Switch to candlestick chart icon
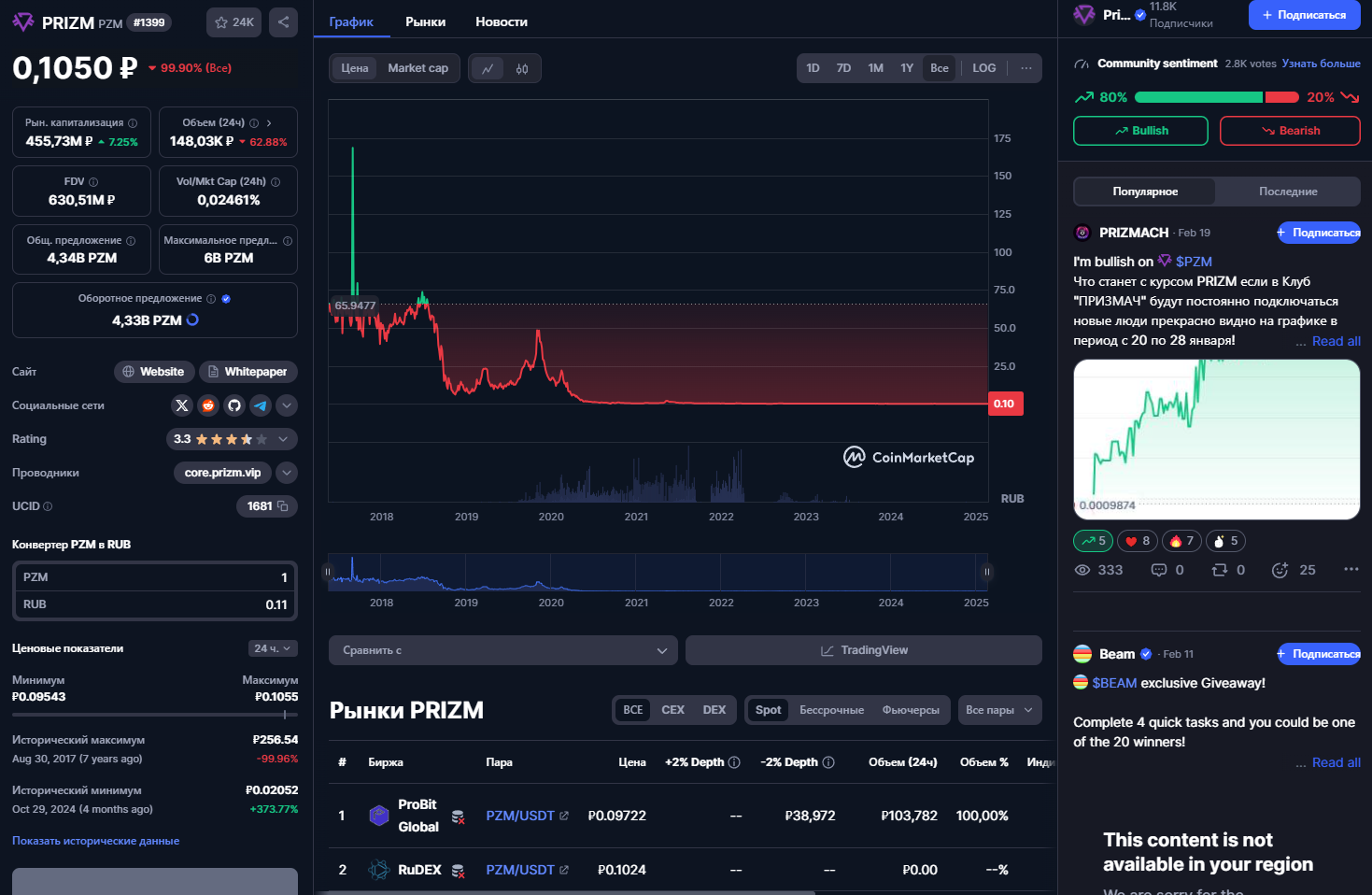Image resolution: width=1372 pixels, height=895 pixels. (522, 68)
